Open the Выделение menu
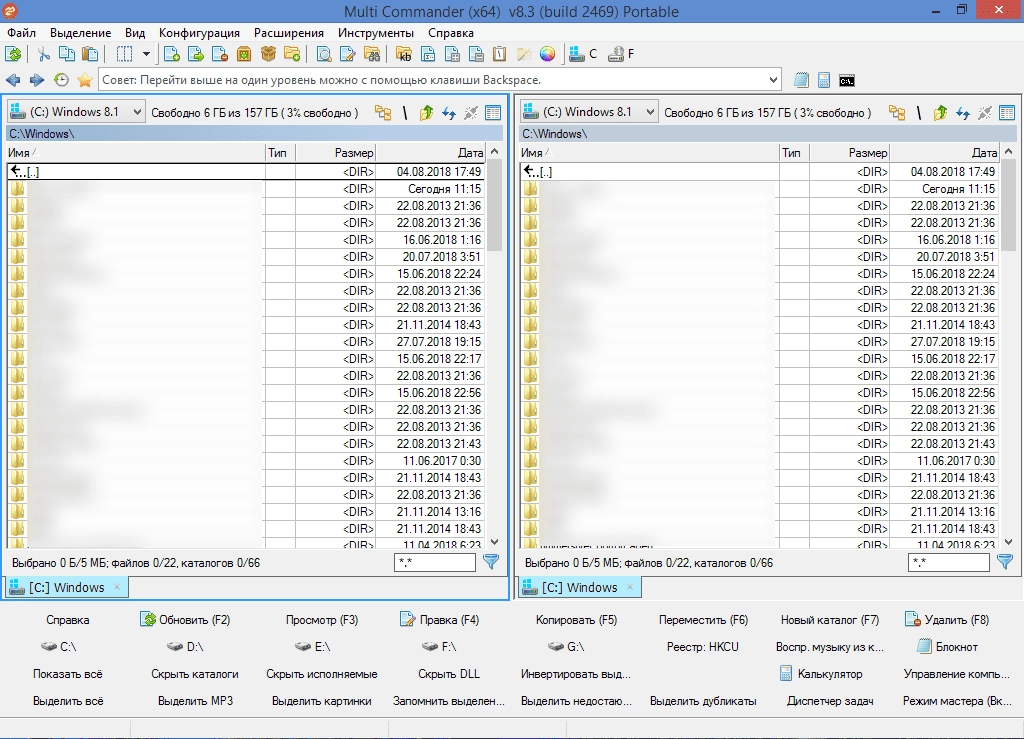The width and height of the screenshot is (1024, 739). pos(80,33)
